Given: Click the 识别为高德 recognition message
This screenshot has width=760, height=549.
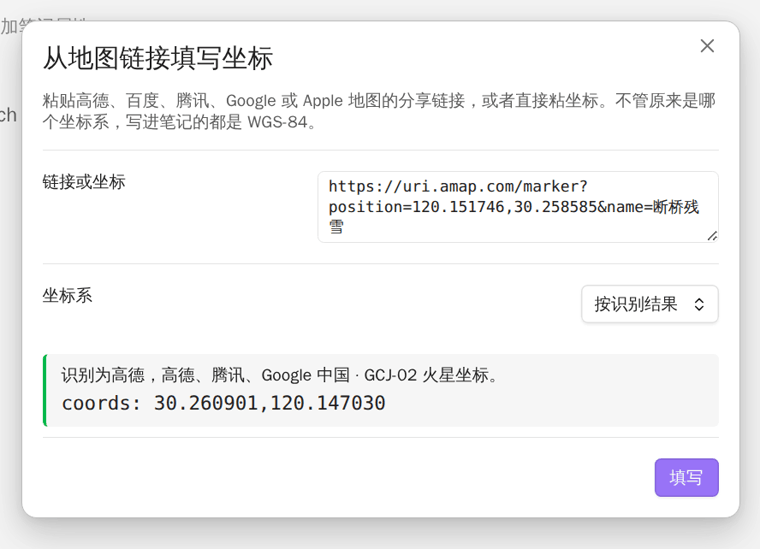Looking at the screenshot, I should coord(279,375).
